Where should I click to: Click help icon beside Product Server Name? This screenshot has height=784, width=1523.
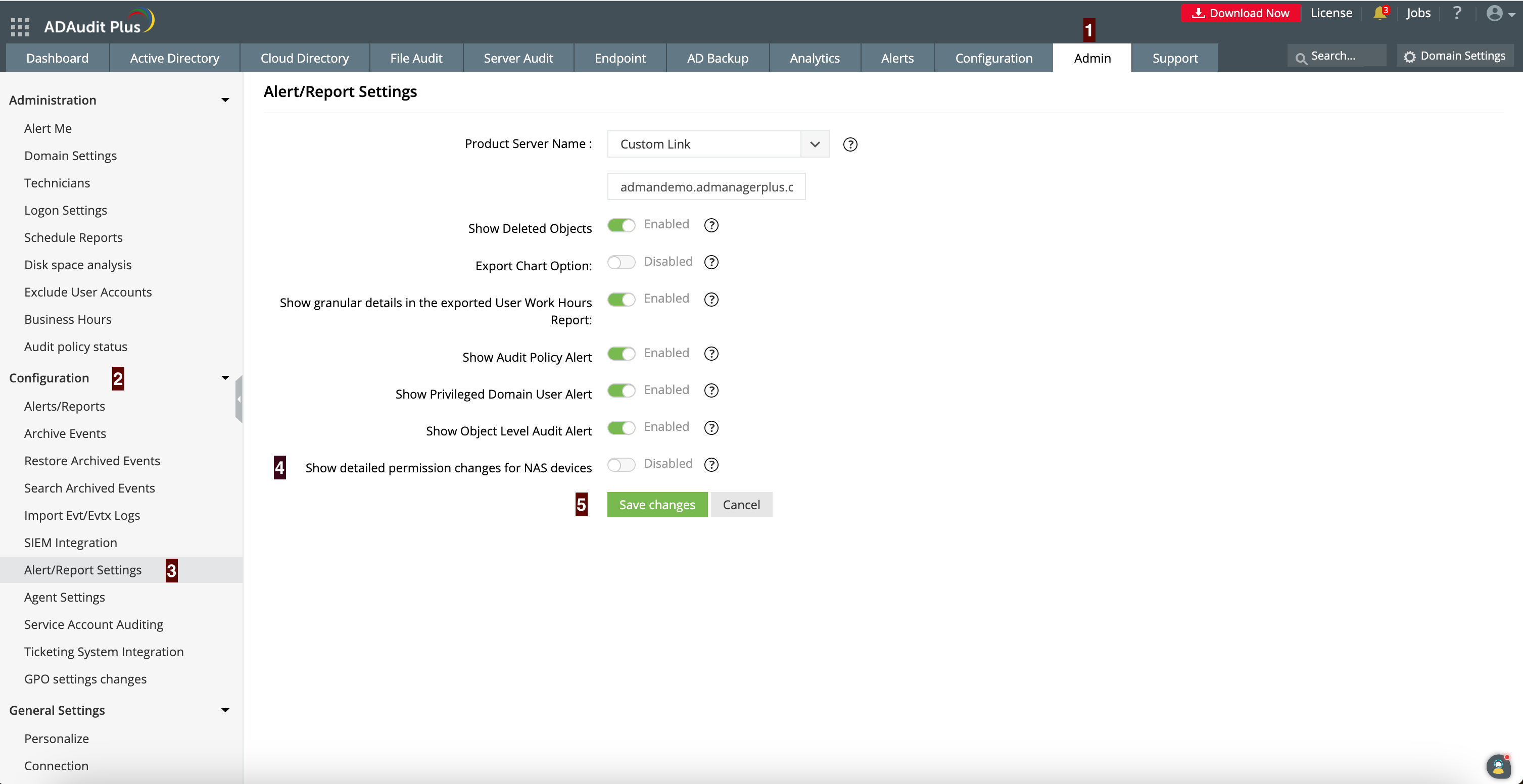pyautogui.click(x=850, y=144)
